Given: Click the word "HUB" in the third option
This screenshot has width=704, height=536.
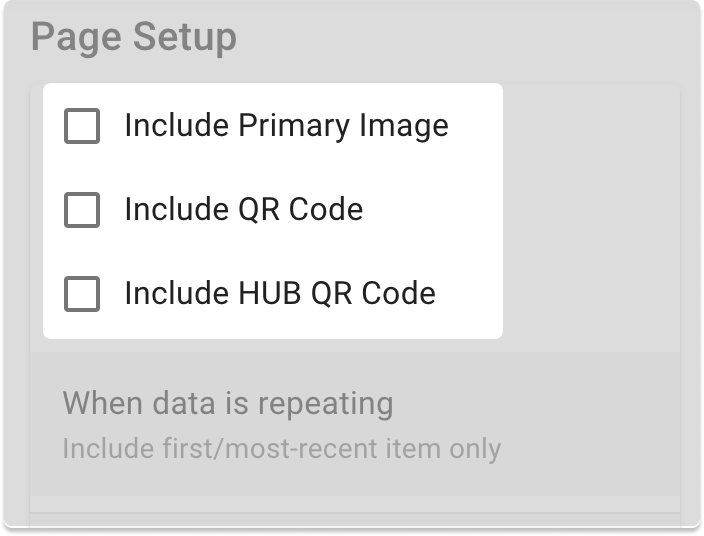Looking at the screenshot, I should coord(271,295).
